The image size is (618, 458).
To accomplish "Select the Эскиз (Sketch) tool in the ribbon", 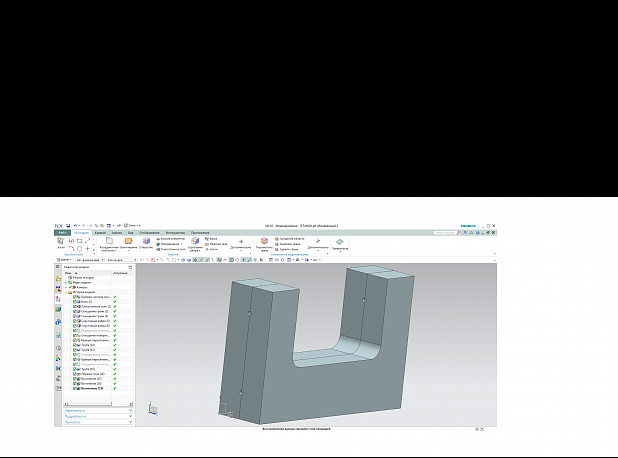I will point(61,243).
